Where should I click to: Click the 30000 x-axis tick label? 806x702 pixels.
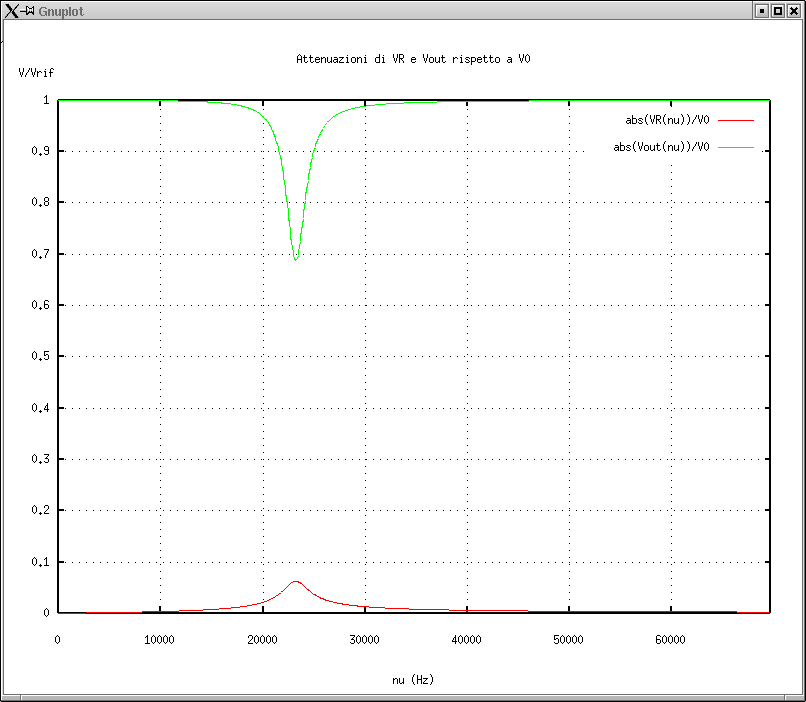pyautogui.click(x=364, y=640)
